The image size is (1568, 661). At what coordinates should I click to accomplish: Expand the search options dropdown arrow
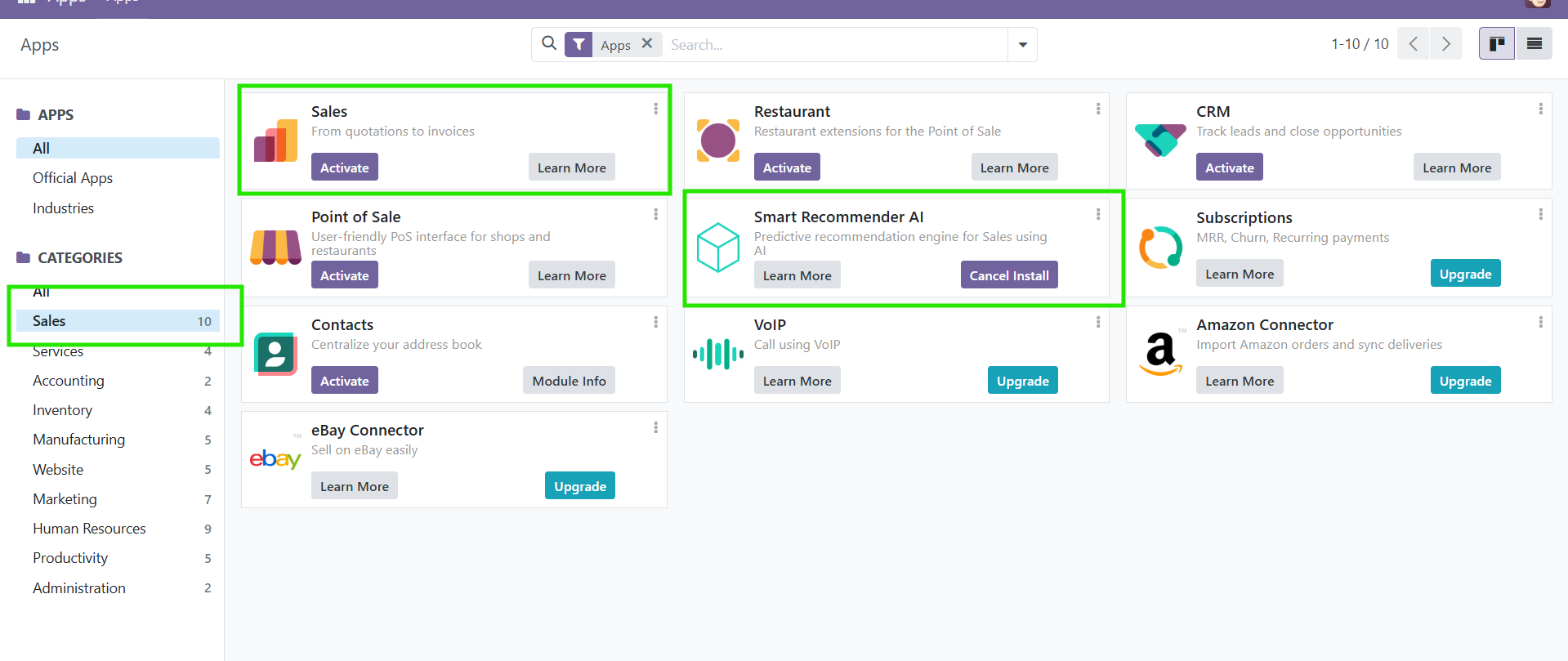tap(1022, 45)
